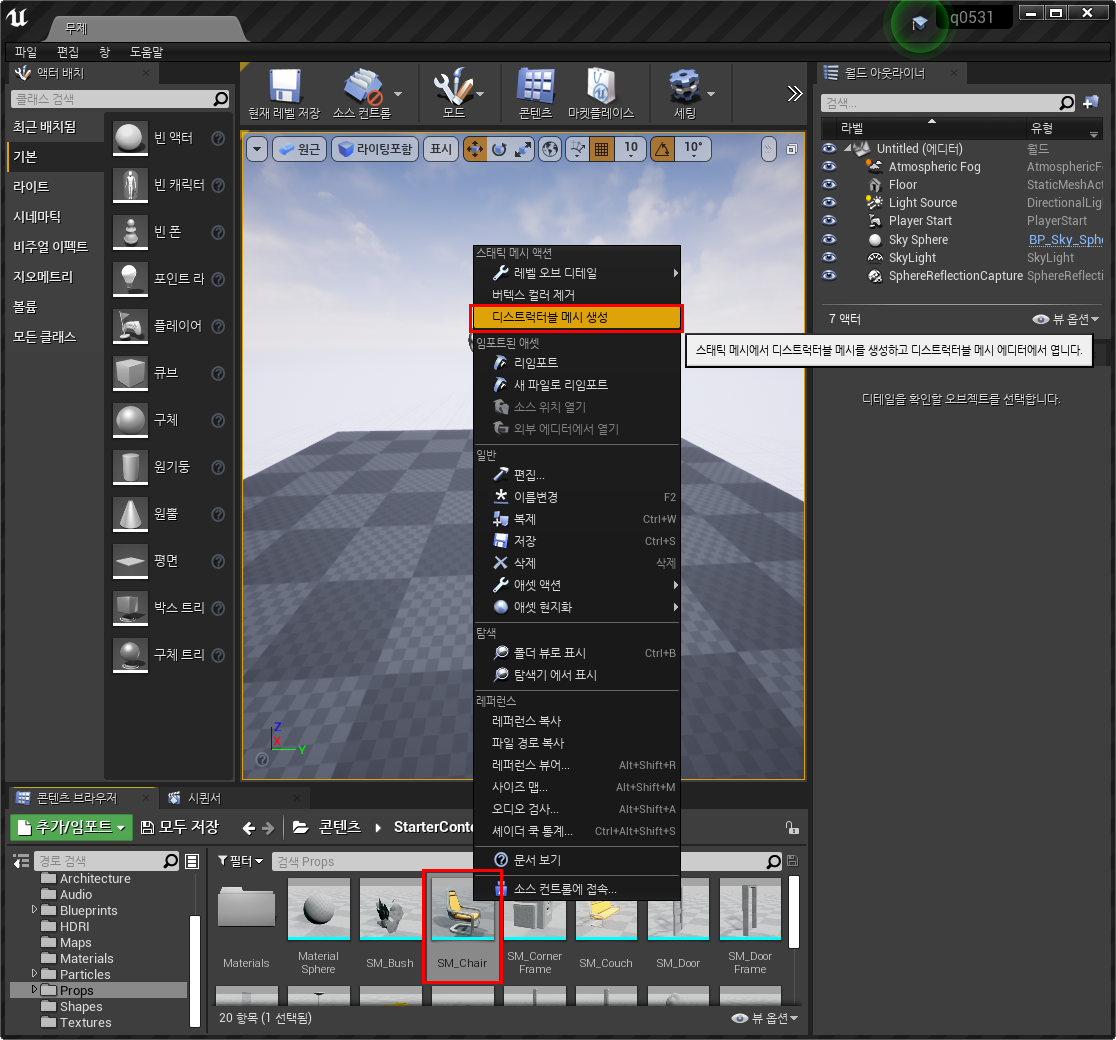1116x1040 pixels.
Task: Toggle visibility of SkyLight actor
Action: click(x=829, y=257)
